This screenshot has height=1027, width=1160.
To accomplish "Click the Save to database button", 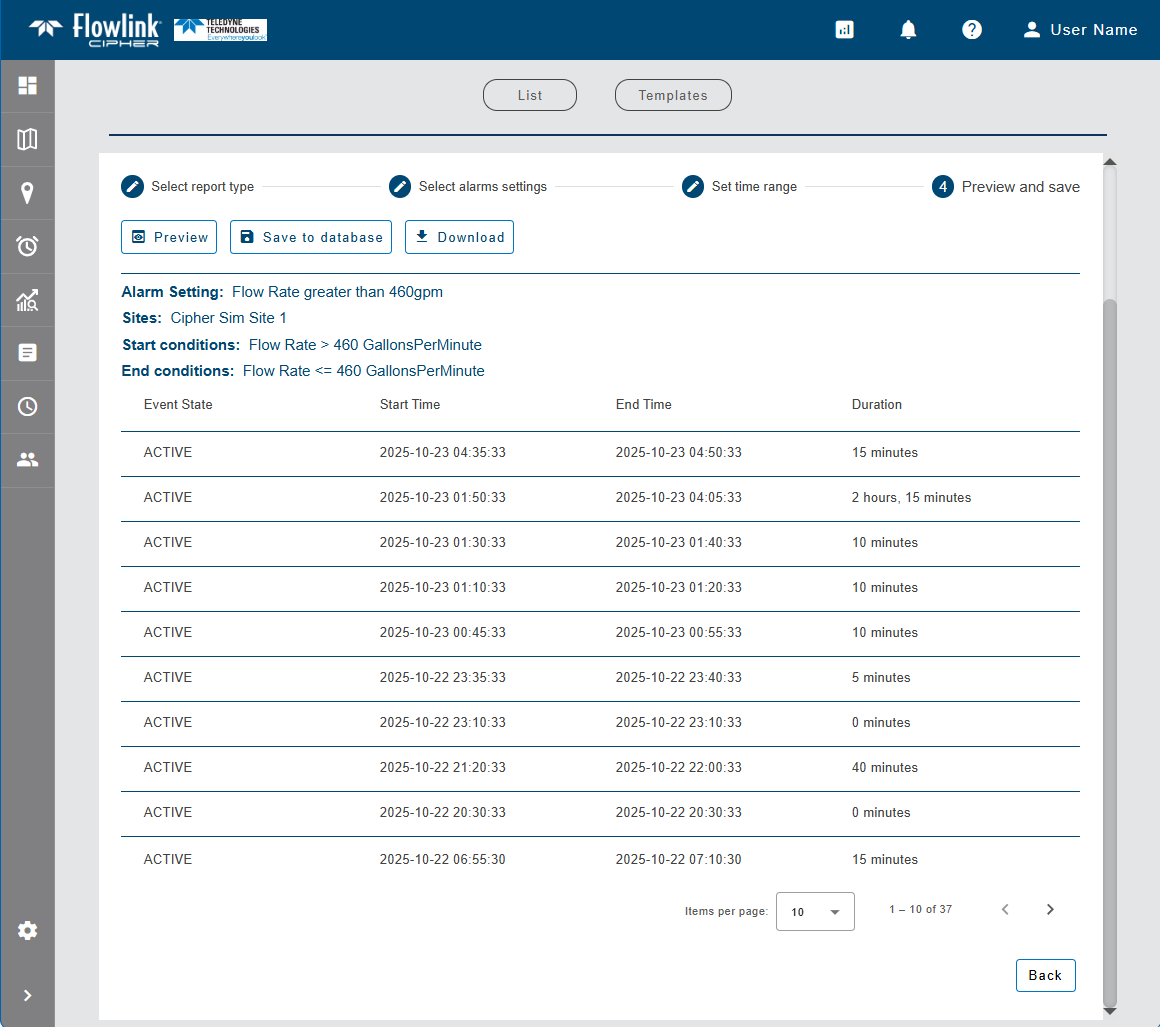I will (311, 237).
